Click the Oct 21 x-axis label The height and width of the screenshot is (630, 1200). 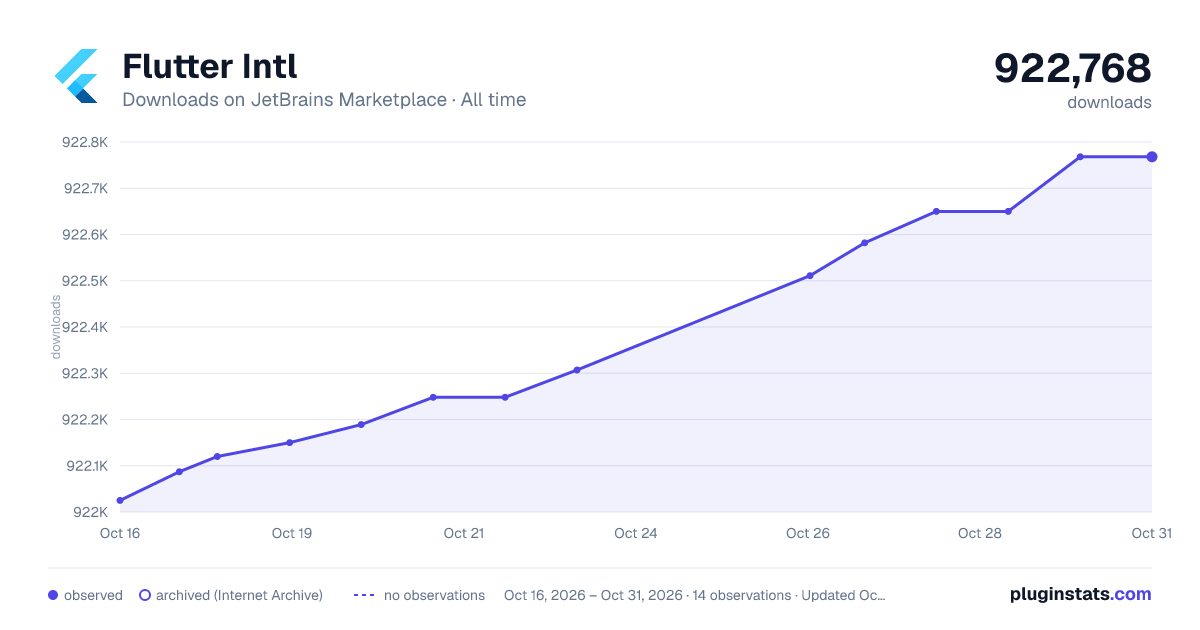click(464, 533)
